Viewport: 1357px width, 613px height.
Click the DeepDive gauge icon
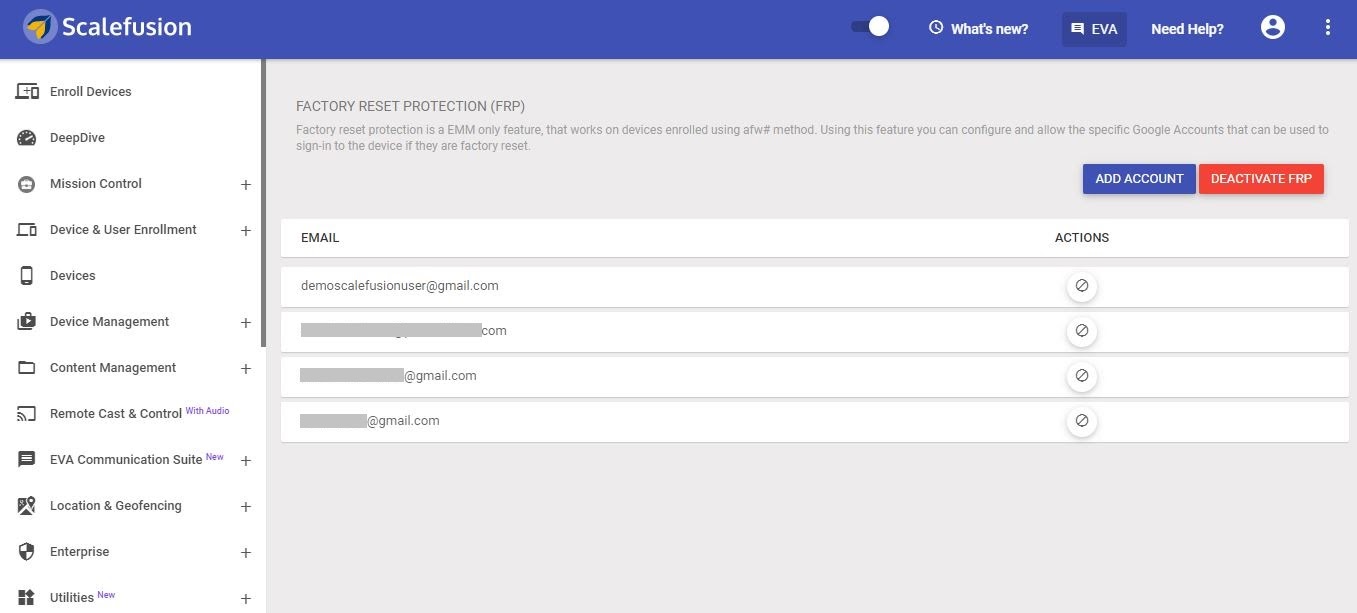pos(27,138)
